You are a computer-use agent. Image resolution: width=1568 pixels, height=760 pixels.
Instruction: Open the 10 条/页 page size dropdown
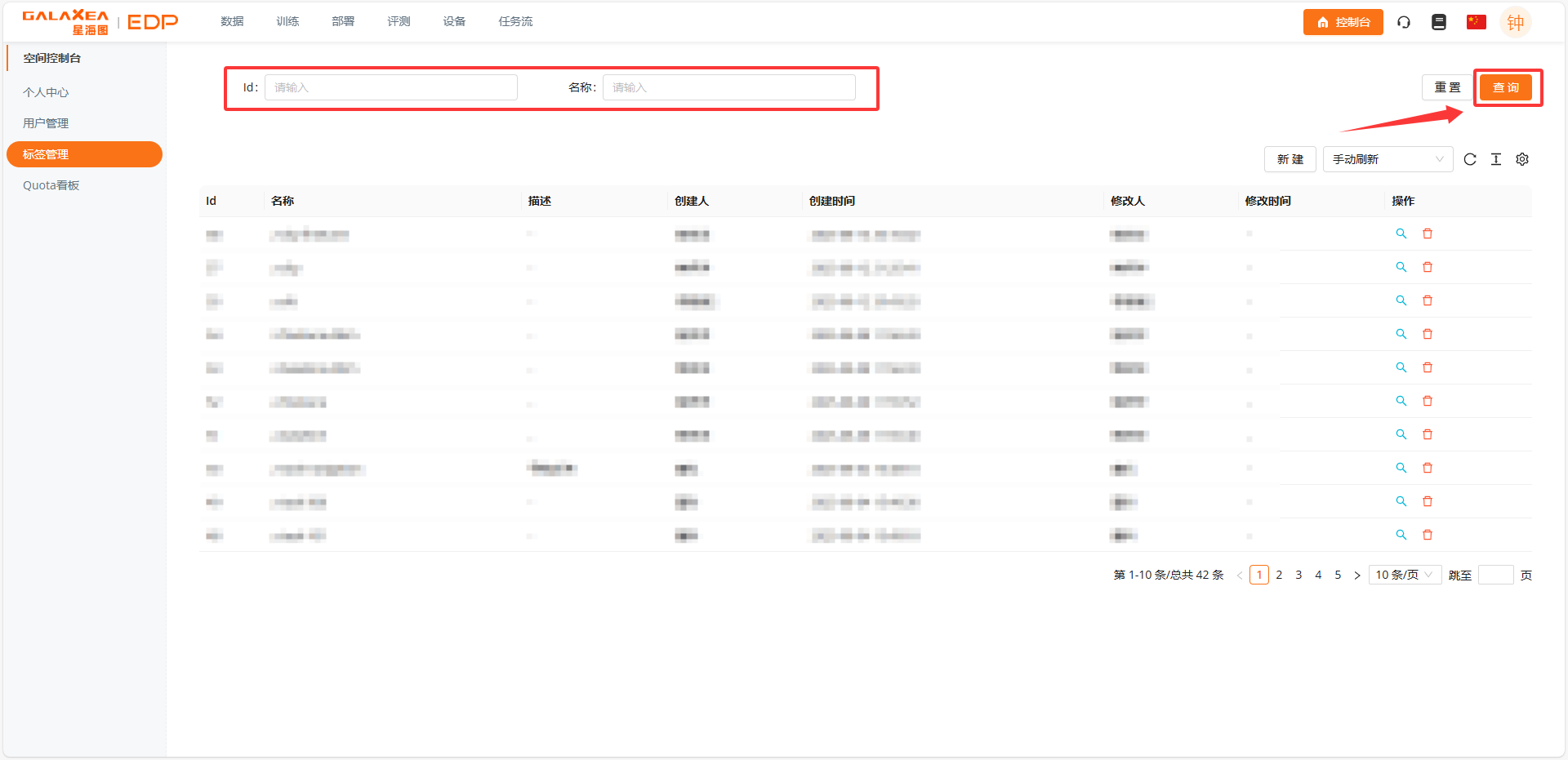[x=1405, y=575]
